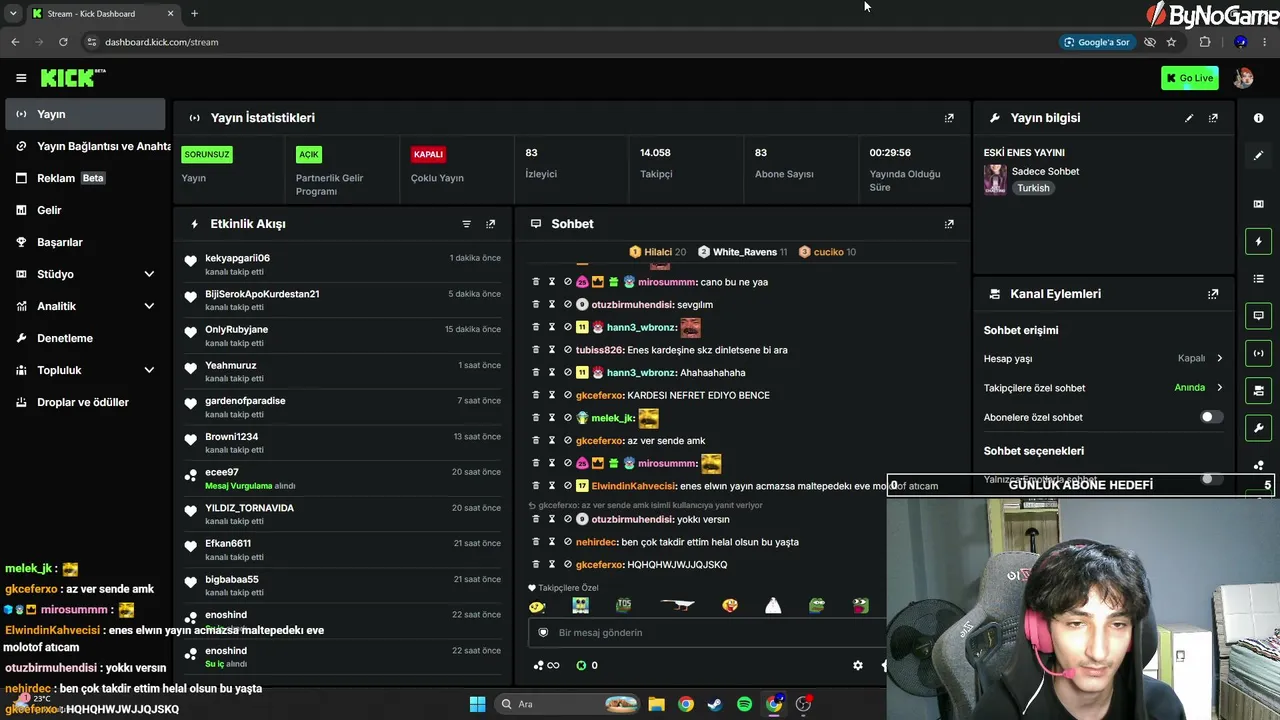This screenshot has height=720, width=1280.
Task: Open Hesap yaşı setting options
Action: pyautogui.click(x=1103, y=358)
